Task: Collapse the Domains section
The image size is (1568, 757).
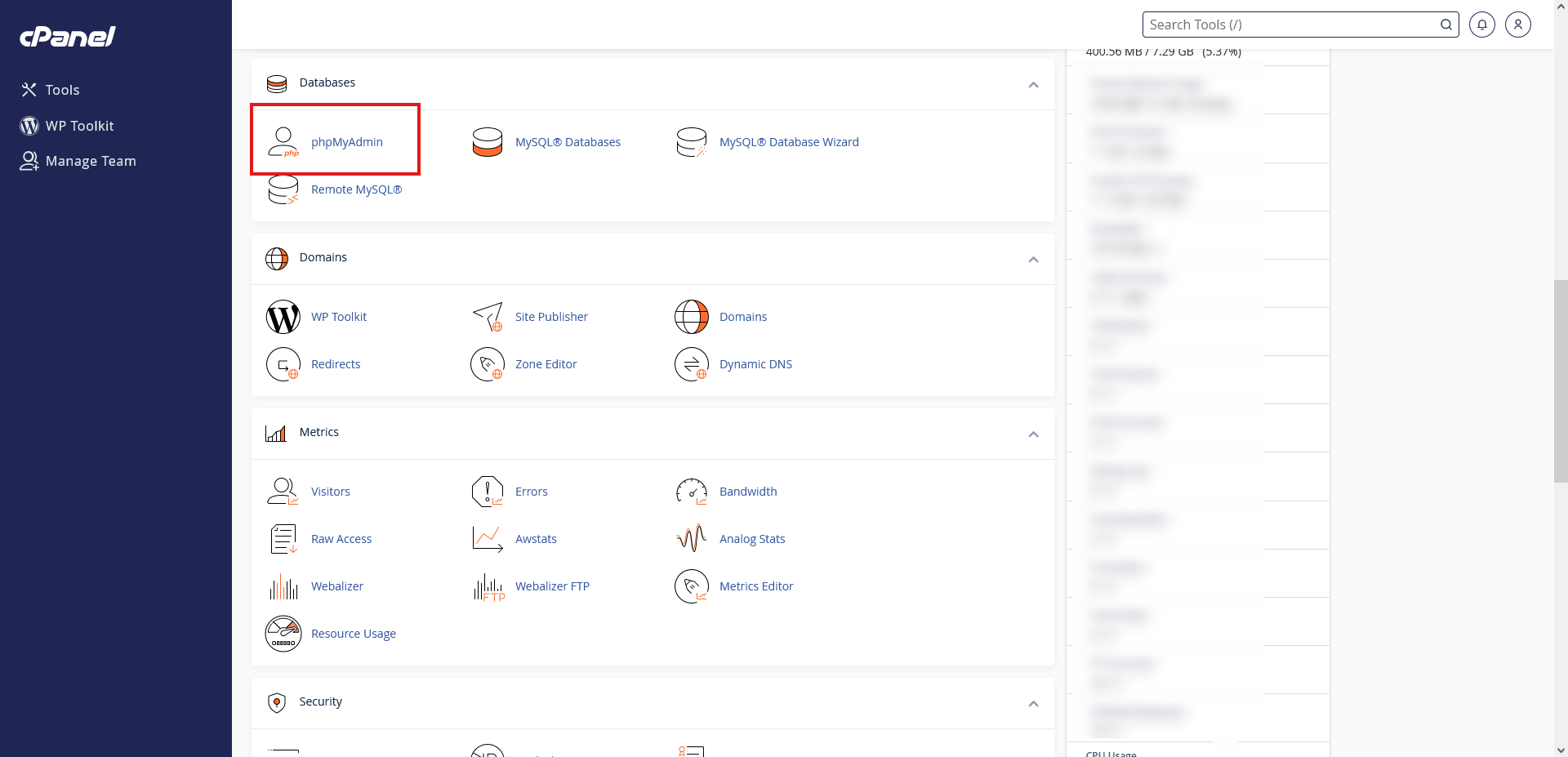Action: (x=1033, y=260)
